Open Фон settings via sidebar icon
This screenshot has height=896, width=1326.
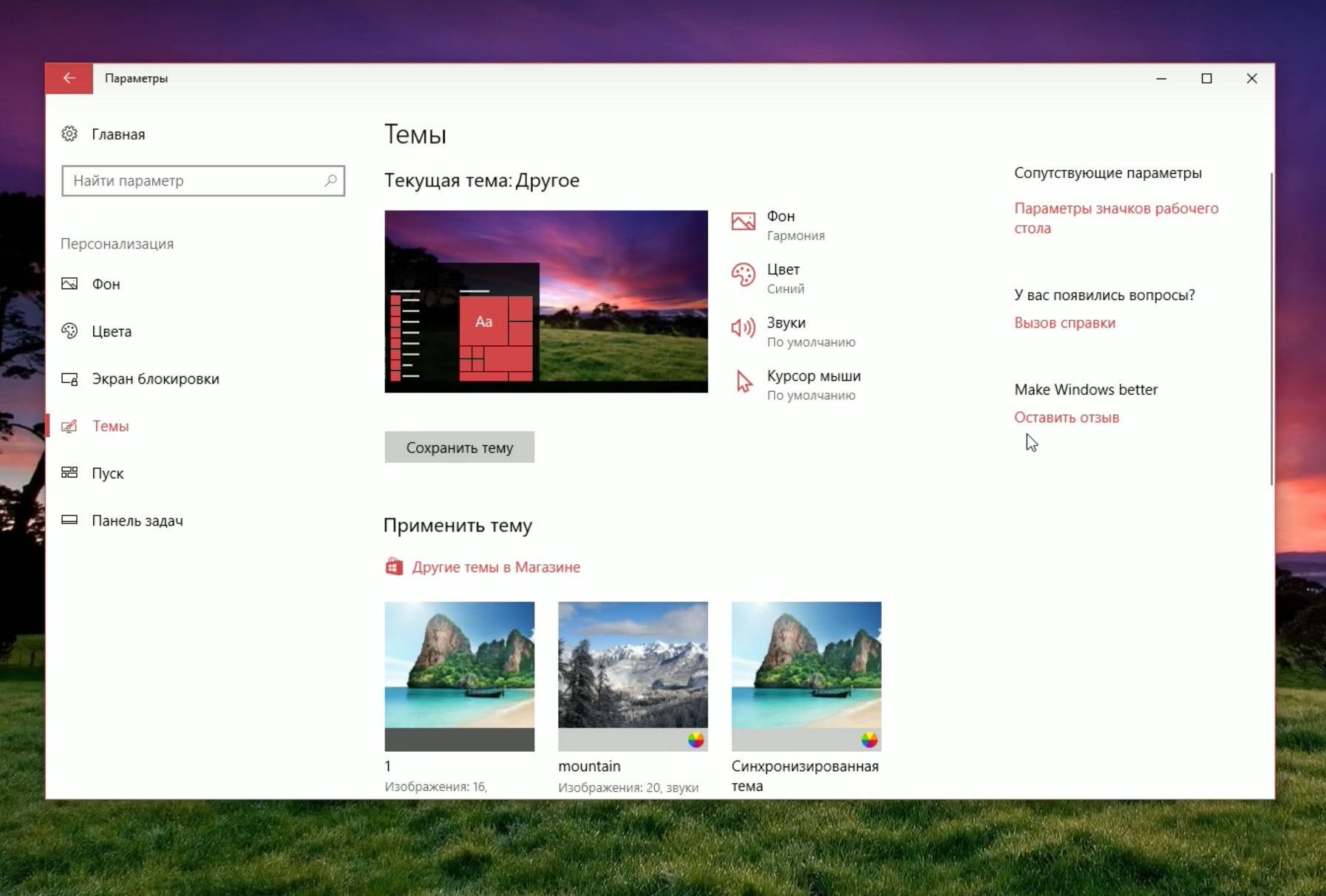click(x=69, y=283)
